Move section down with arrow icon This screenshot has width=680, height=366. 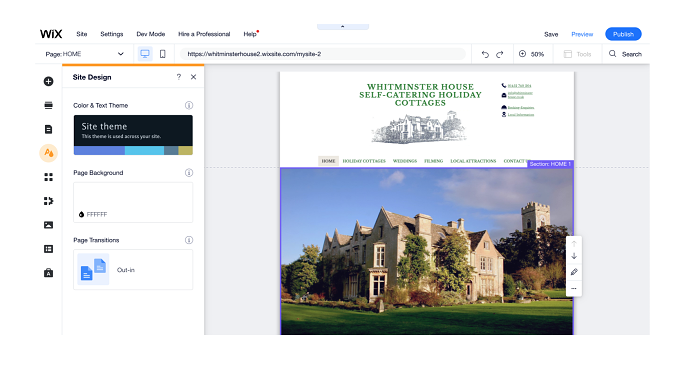pyautogui.click(x=574, y=256)
